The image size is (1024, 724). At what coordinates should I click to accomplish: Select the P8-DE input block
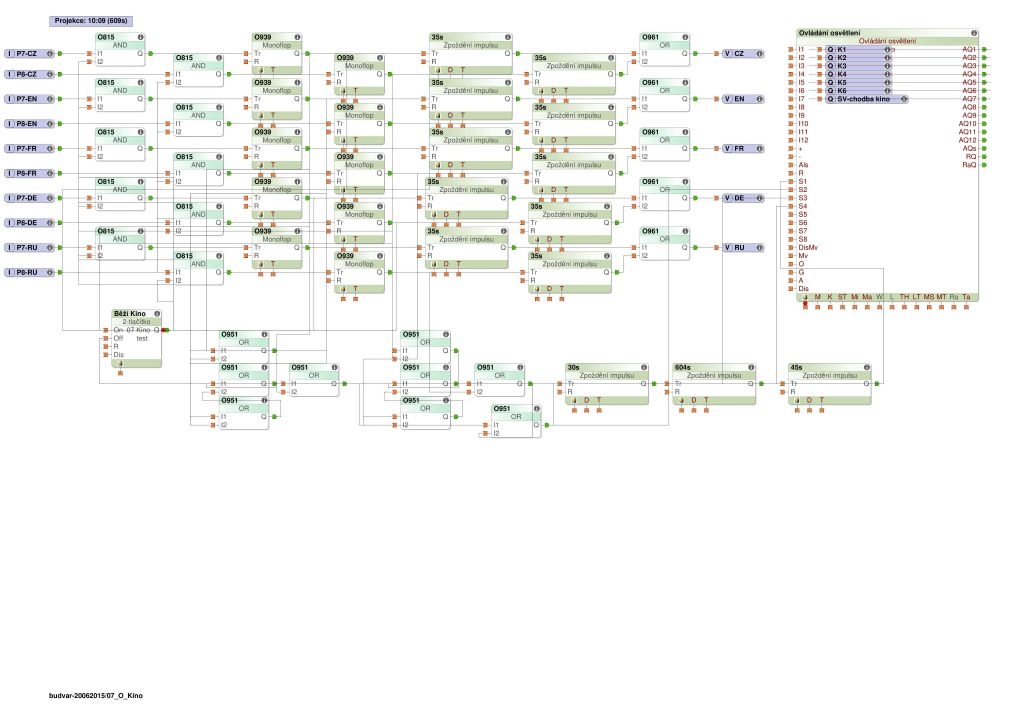pos(29,223)
